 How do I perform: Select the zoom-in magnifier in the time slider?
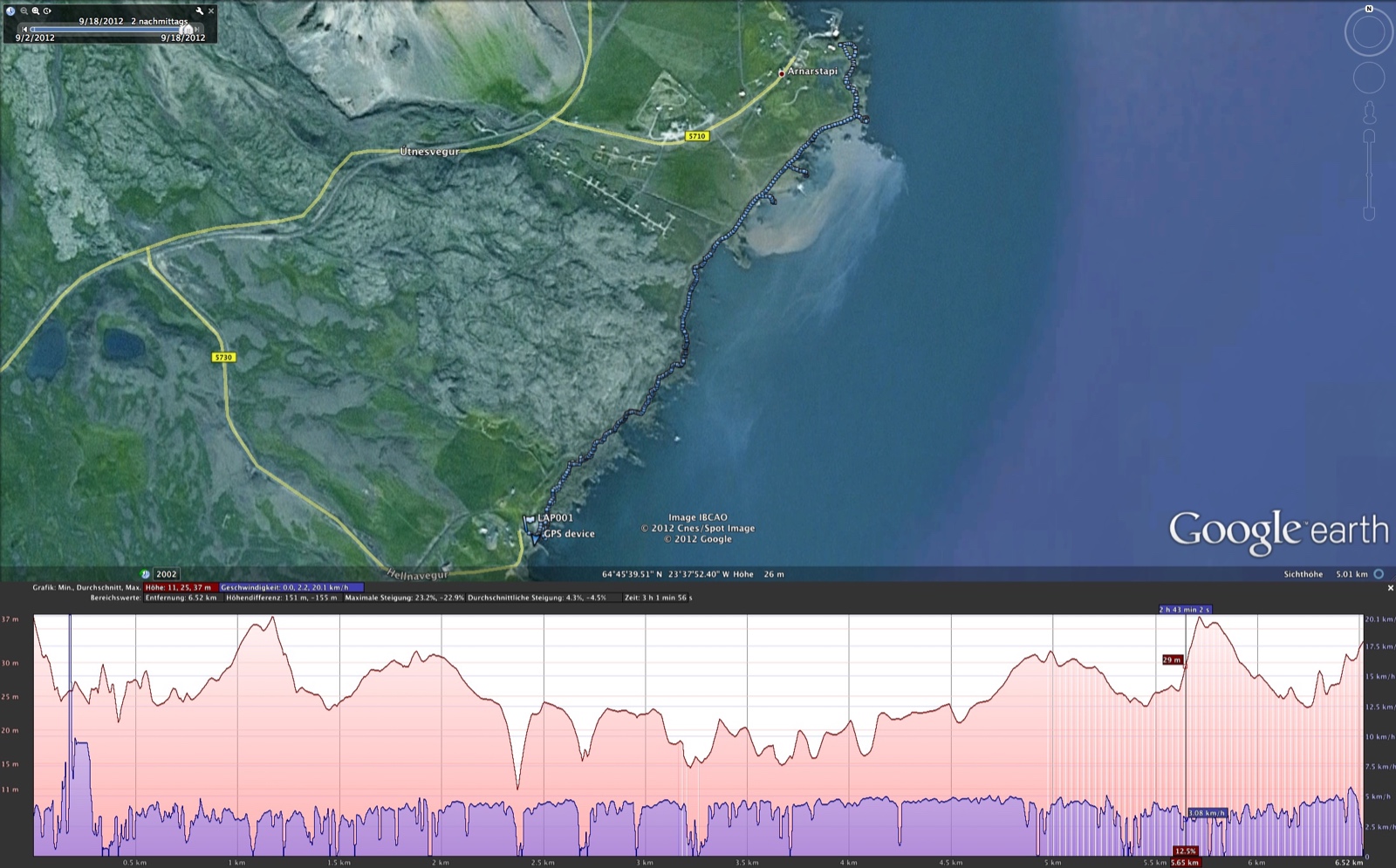(x=36, y=11)
